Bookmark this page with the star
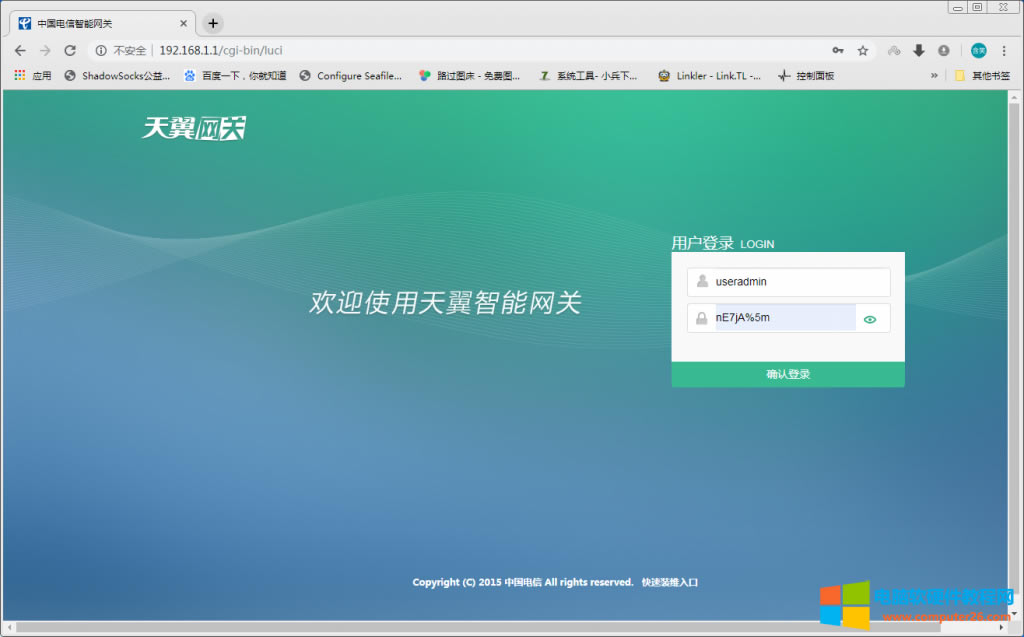Image resolution: width=1024 pixels, height=637 pixels. tap(863, 50)
